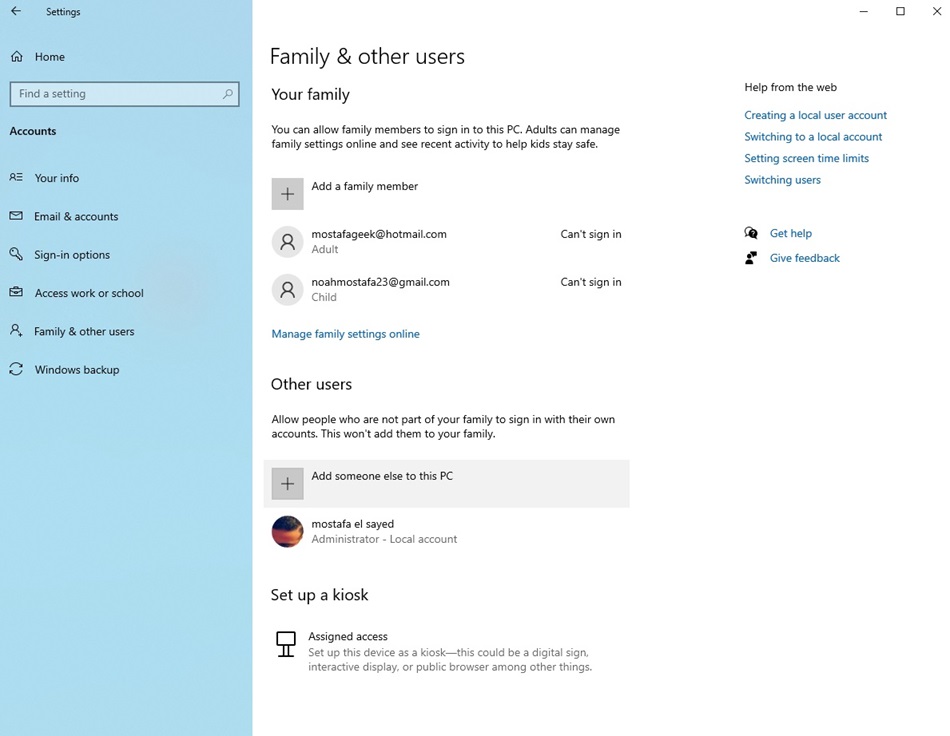Screen dimensions: 950x736
Task: Click the Get help icon
Action: pyautogui.click(x=751, y=232)
